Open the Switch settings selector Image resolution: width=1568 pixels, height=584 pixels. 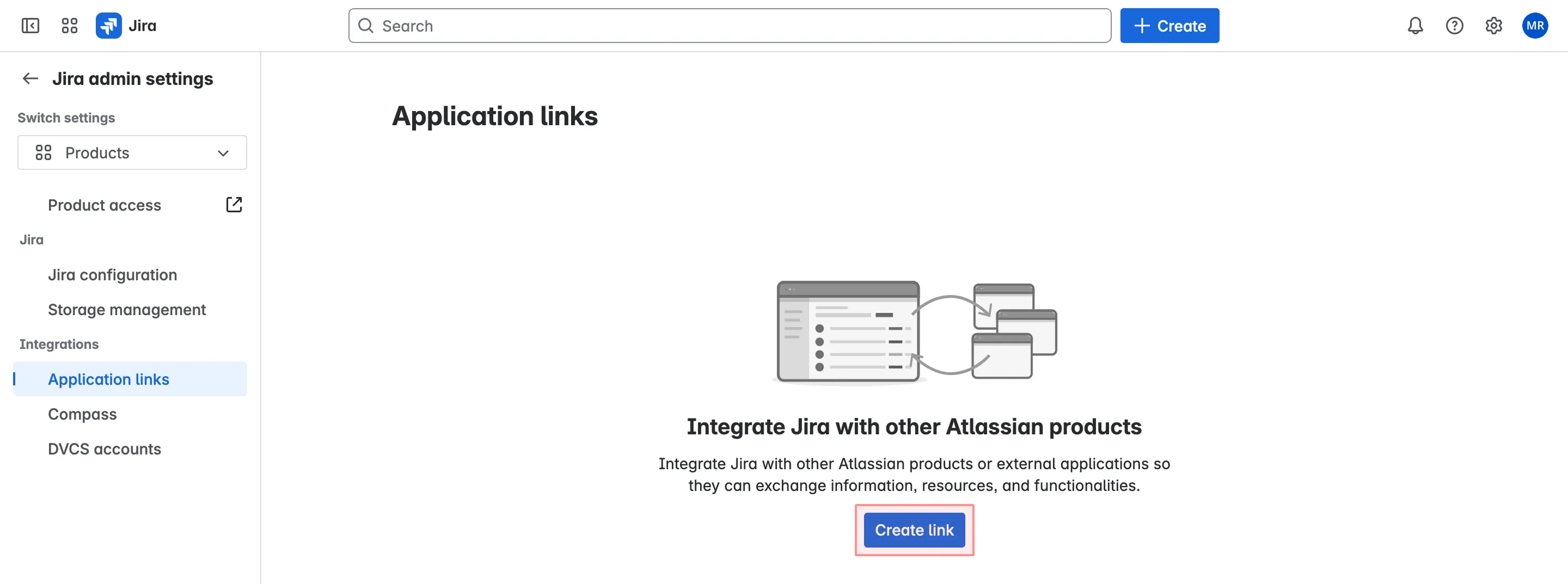point(131,153)
